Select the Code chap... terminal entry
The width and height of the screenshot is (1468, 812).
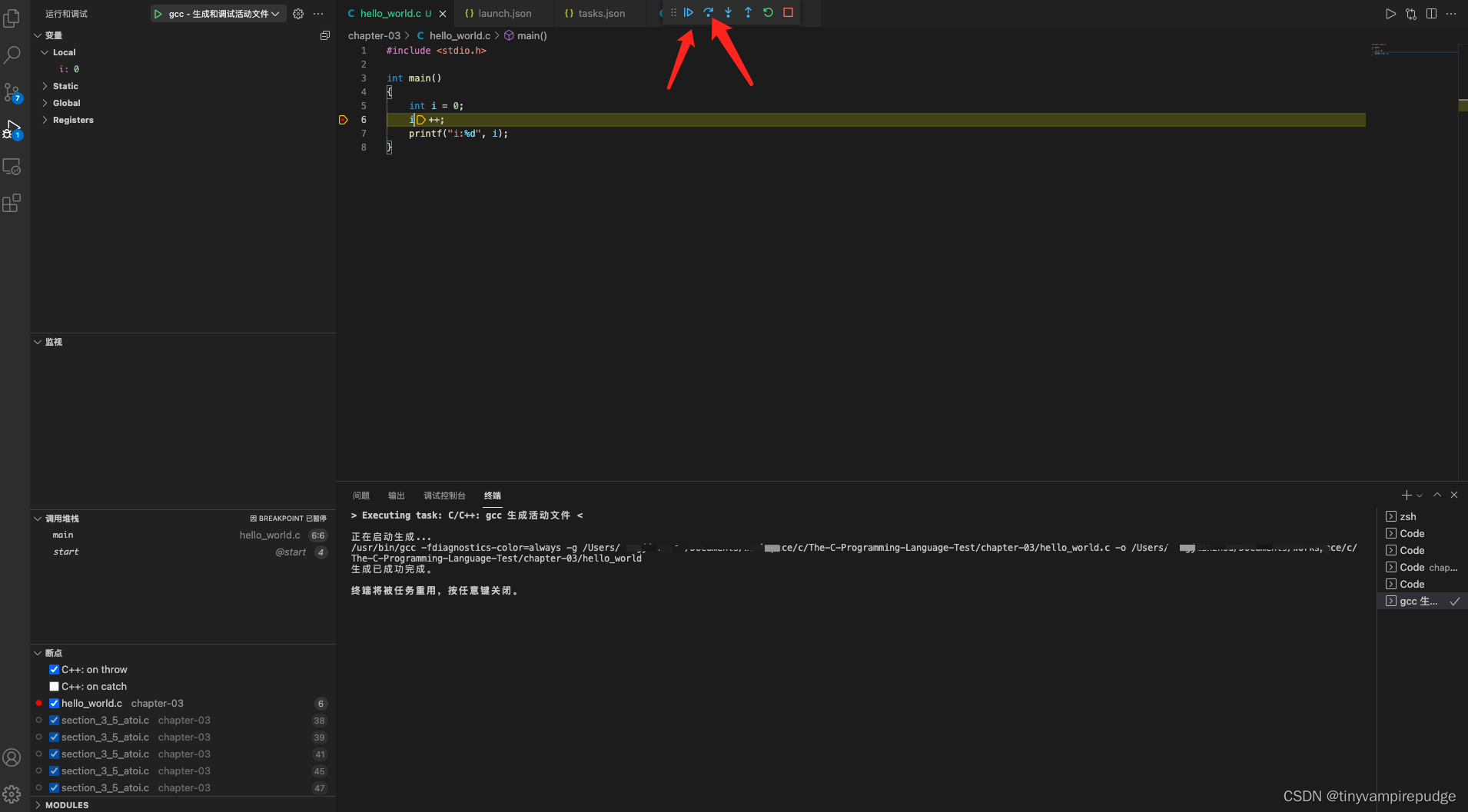[x=1420, y=568]
